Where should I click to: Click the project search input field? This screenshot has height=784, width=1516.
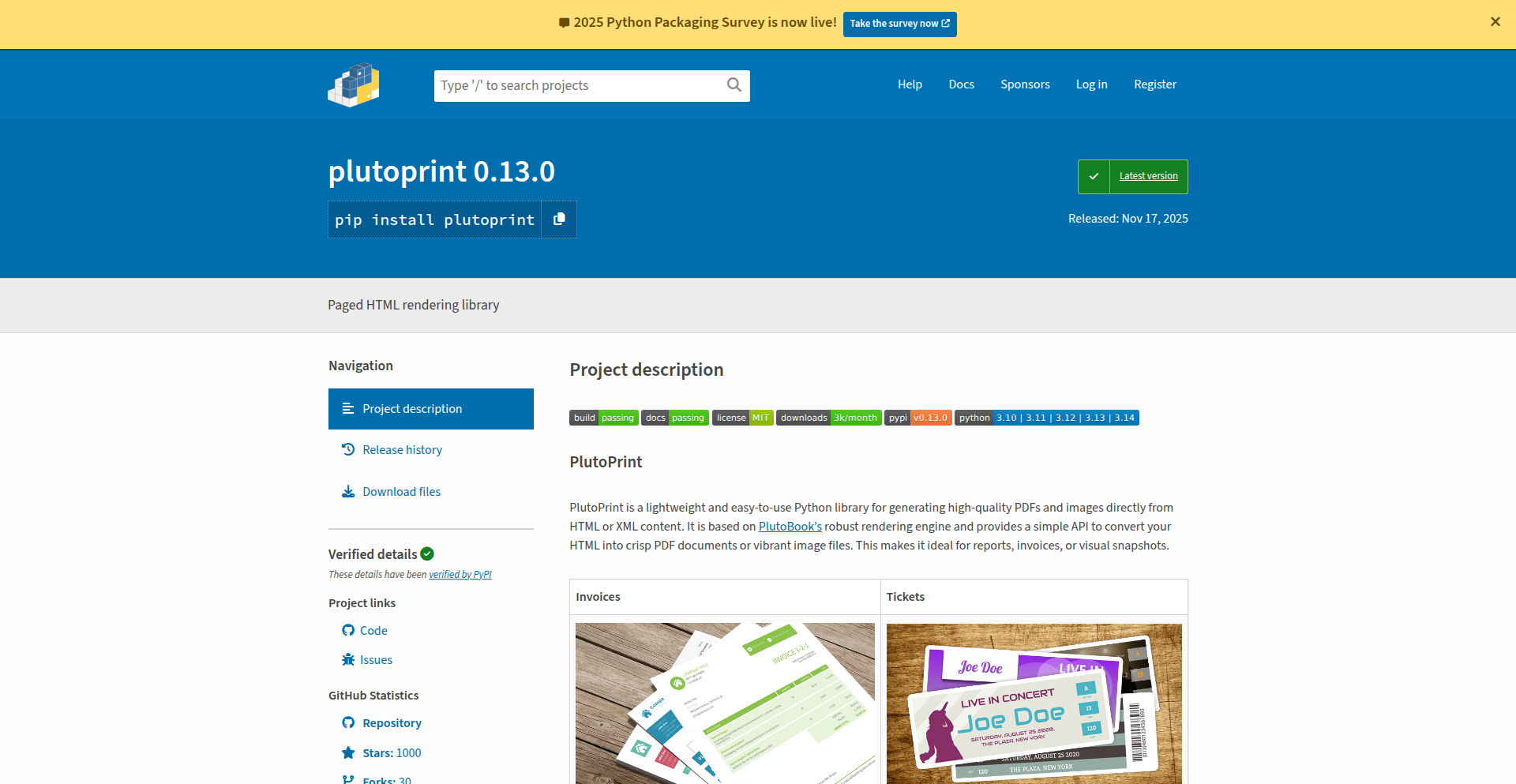point(576,85)
